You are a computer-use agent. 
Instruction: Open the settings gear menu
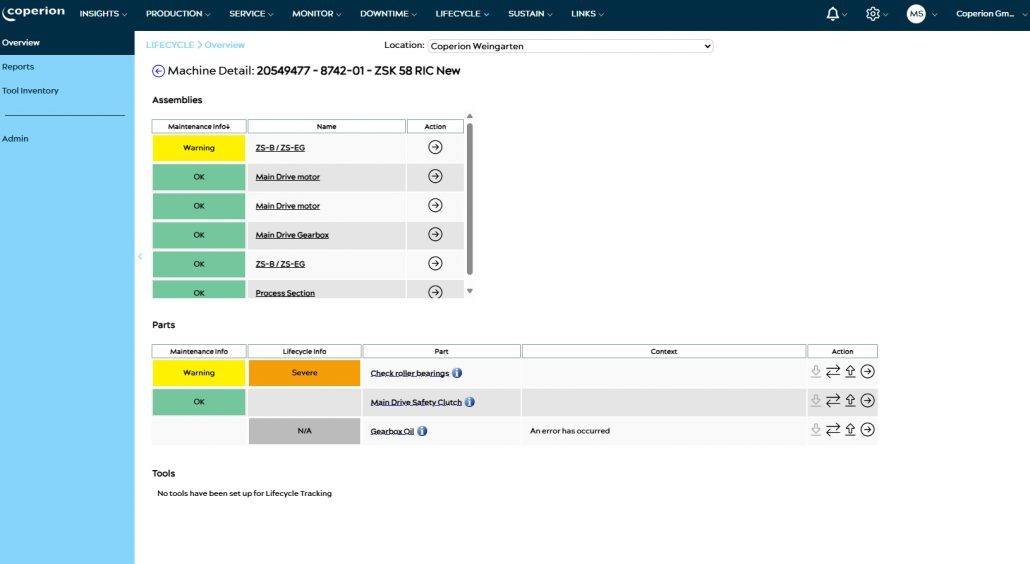tap(872, 14)
